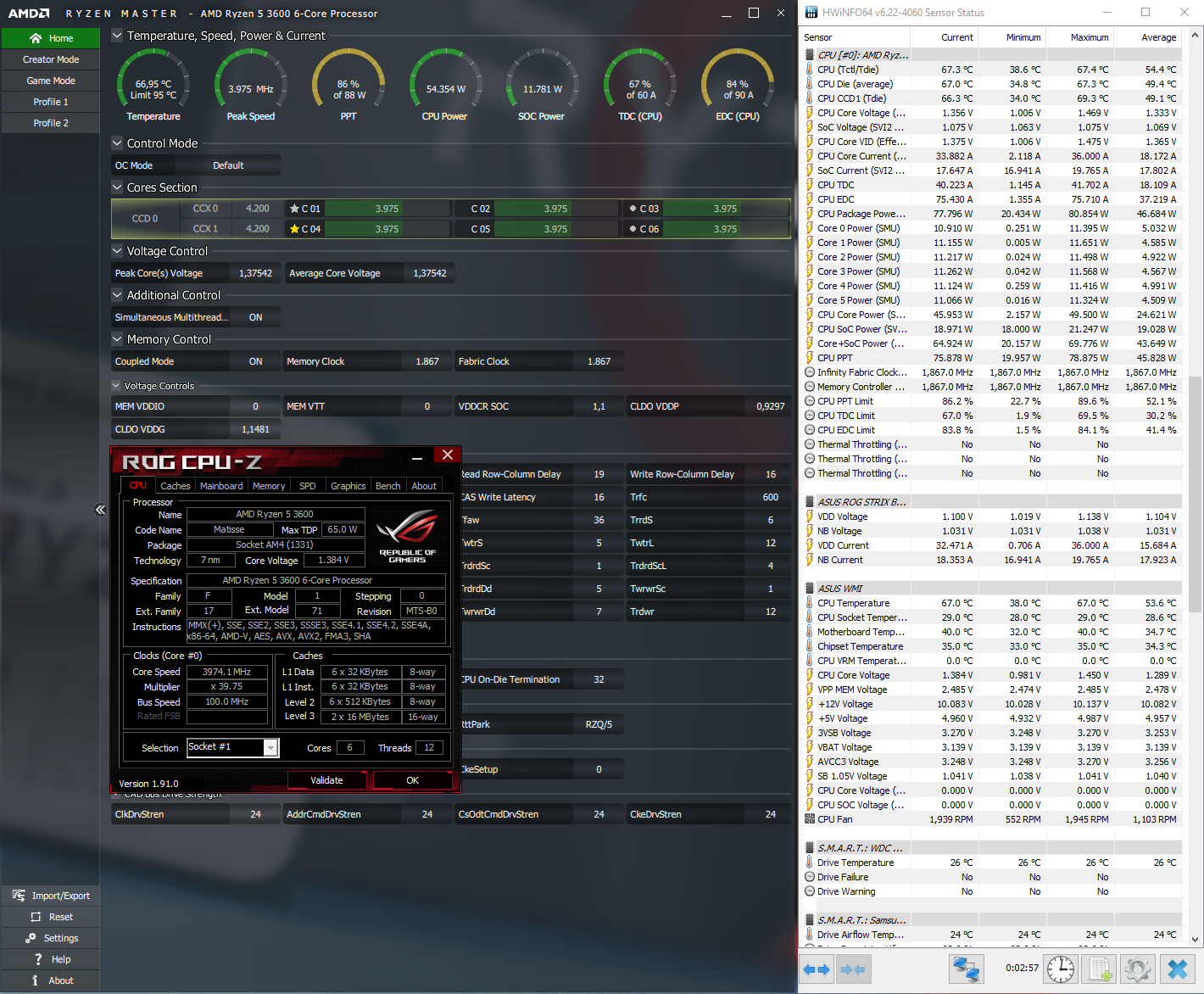Switch to Game Mode profile
Image resolution: width=1204 pixels, height=994 pixels.
click(x=51, y=81)
